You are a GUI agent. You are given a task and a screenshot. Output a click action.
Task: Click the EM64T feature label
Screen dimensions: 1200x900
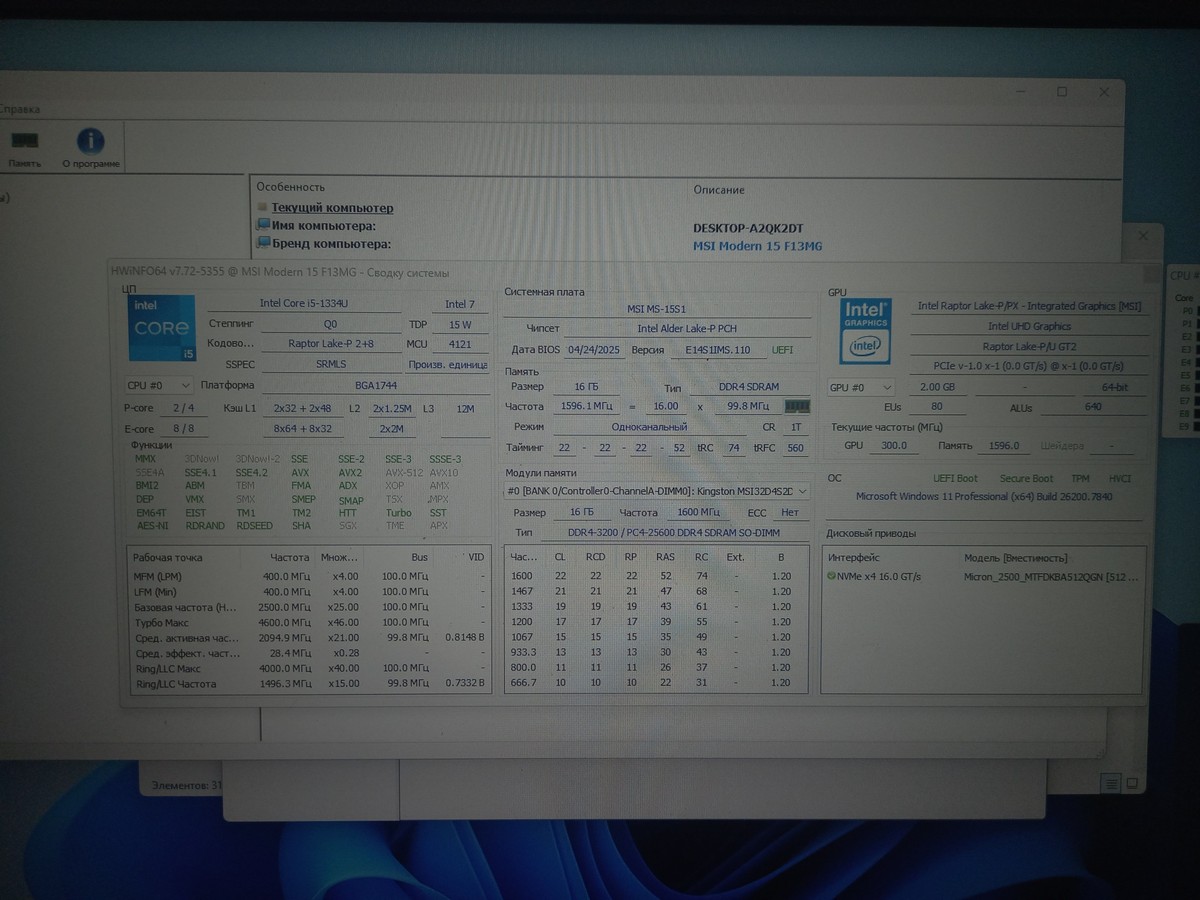[150, 513]
